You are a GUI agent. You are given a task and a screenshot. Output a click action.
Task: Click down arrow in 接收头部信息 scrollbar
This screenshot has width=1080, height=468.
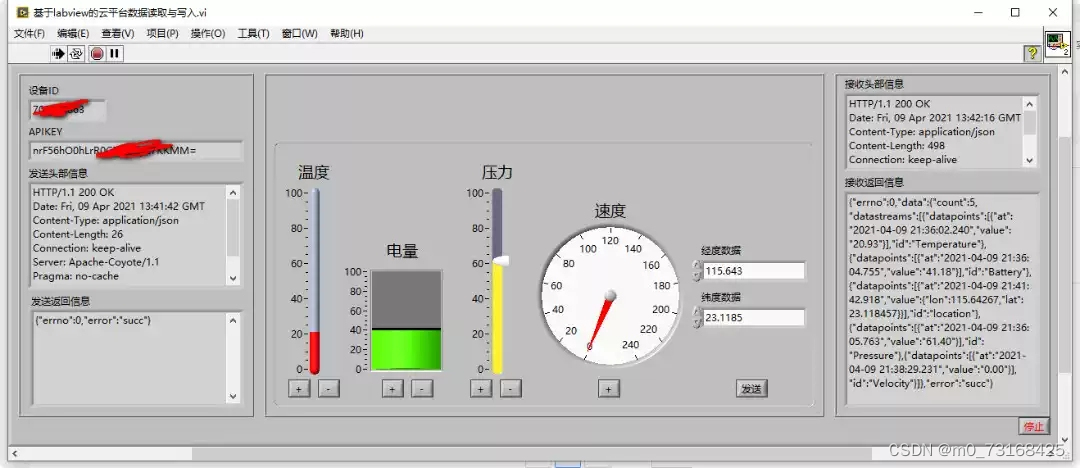pos(1030,160)
